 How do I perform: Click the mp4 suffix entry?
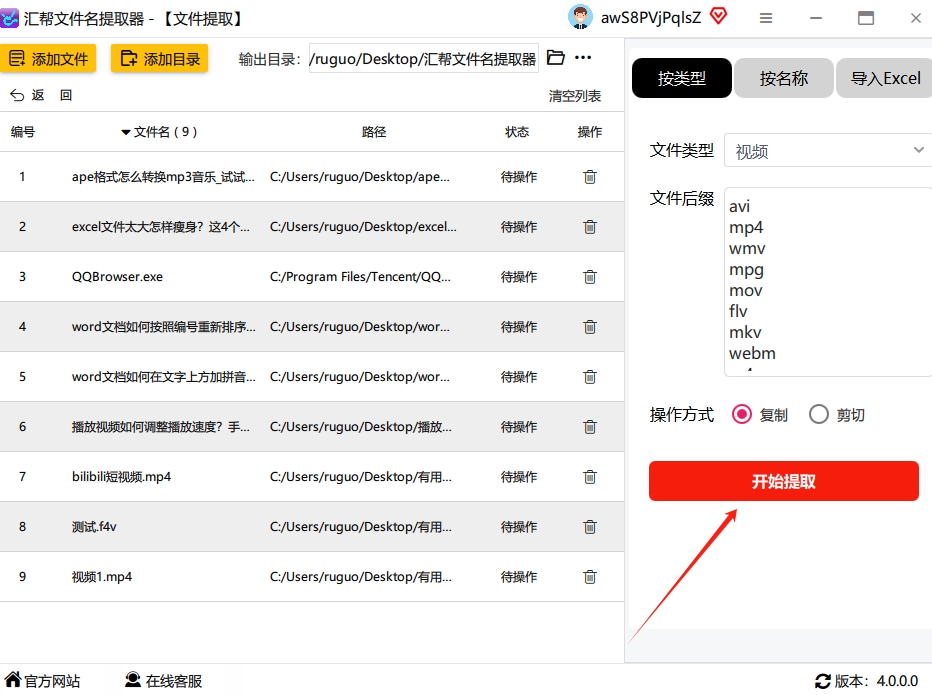[x=746, y=228]
